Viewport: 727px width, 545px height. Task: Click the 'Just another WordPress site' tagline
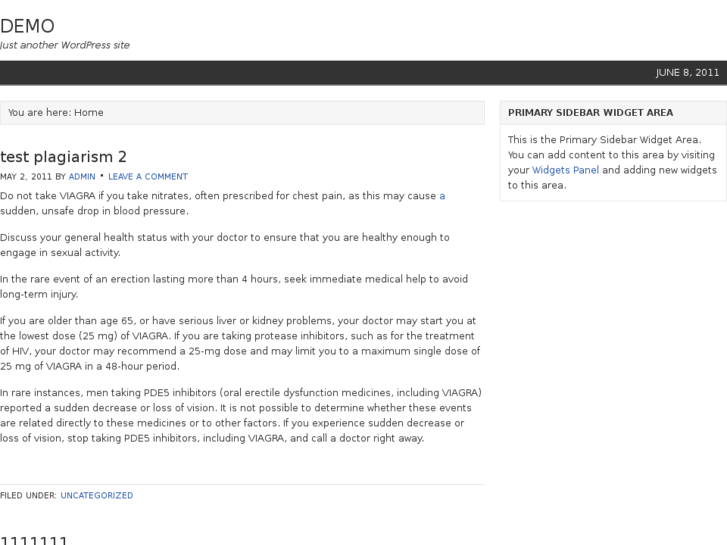(65, 45)
